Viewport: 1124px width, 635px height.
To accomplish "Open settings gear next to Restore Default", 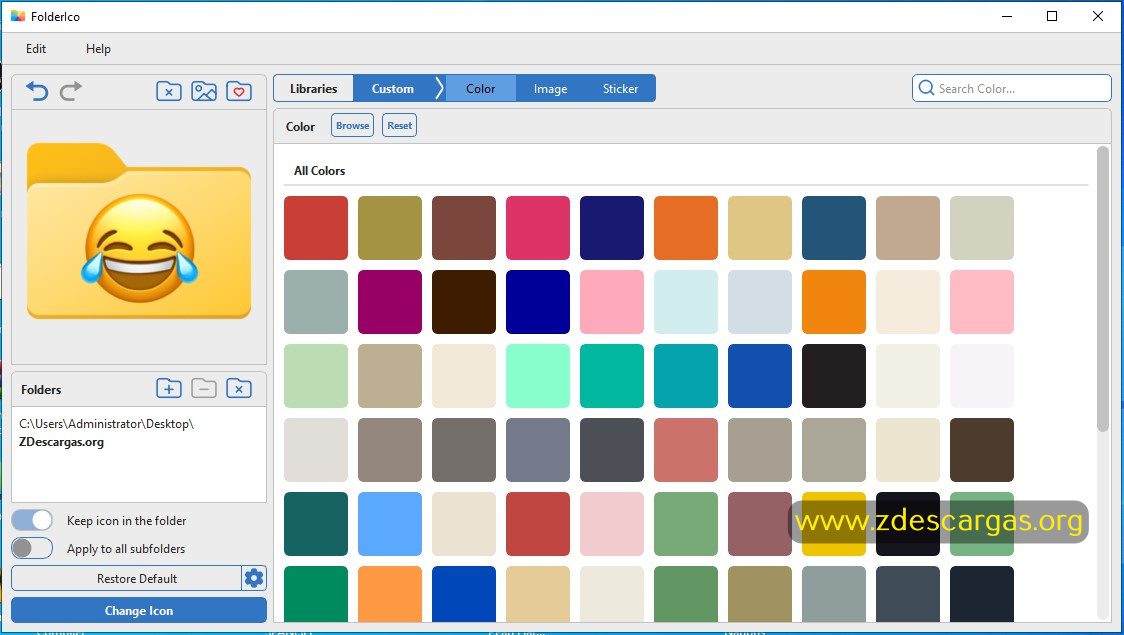I will coord(254,578).
